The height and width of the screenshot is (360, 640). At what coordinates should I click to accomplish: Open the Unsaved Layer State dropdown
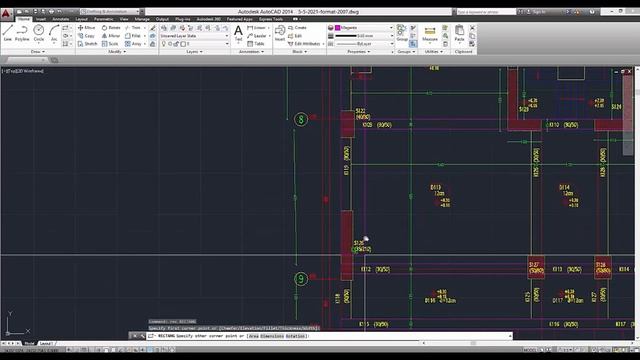click(194, 36)
